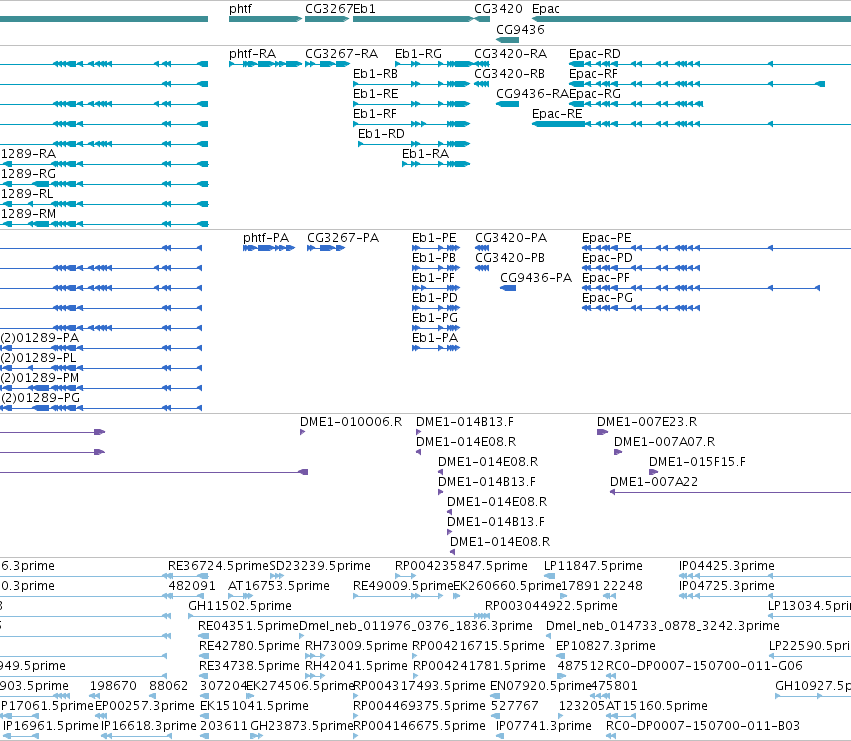Click EST EP10827.3prime
851x741 pixels.
559,656
